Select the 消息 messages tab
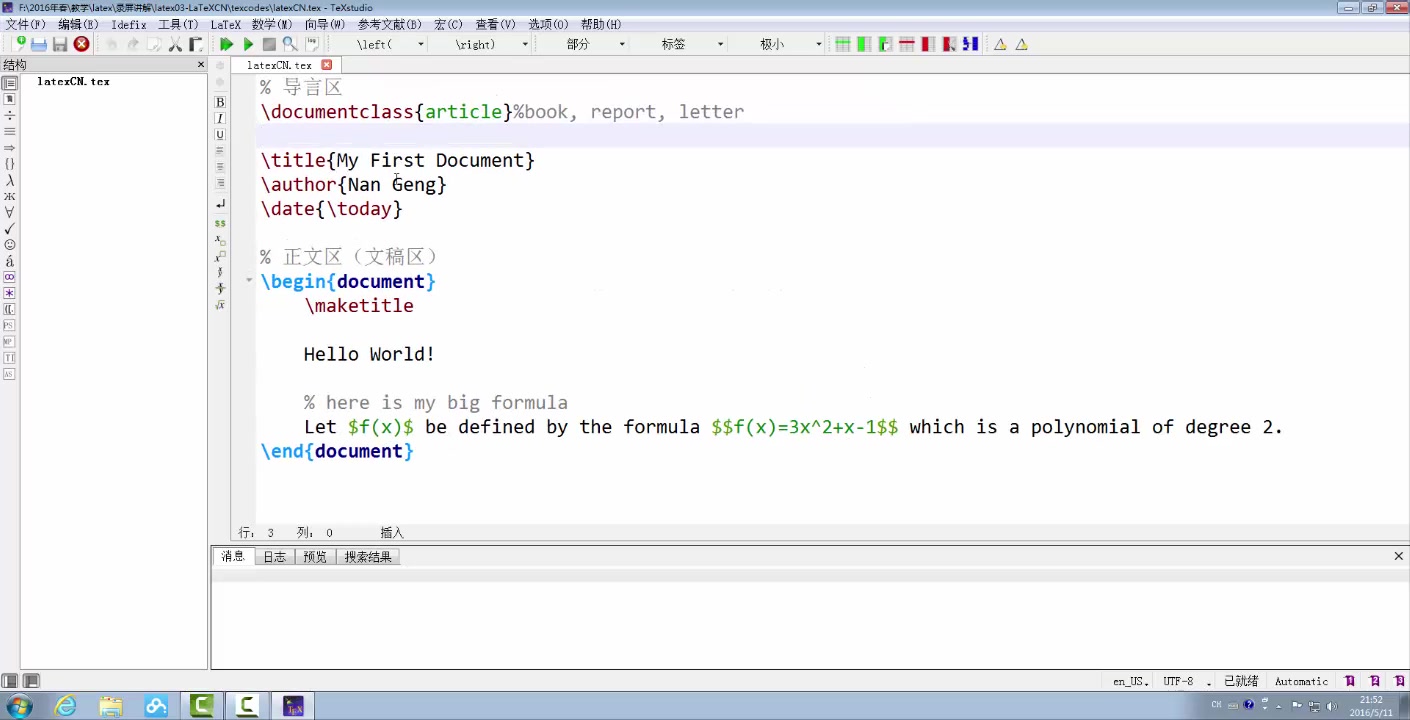Image resolution: width=1410 pixels, height=720 pixels. [233, 556]
